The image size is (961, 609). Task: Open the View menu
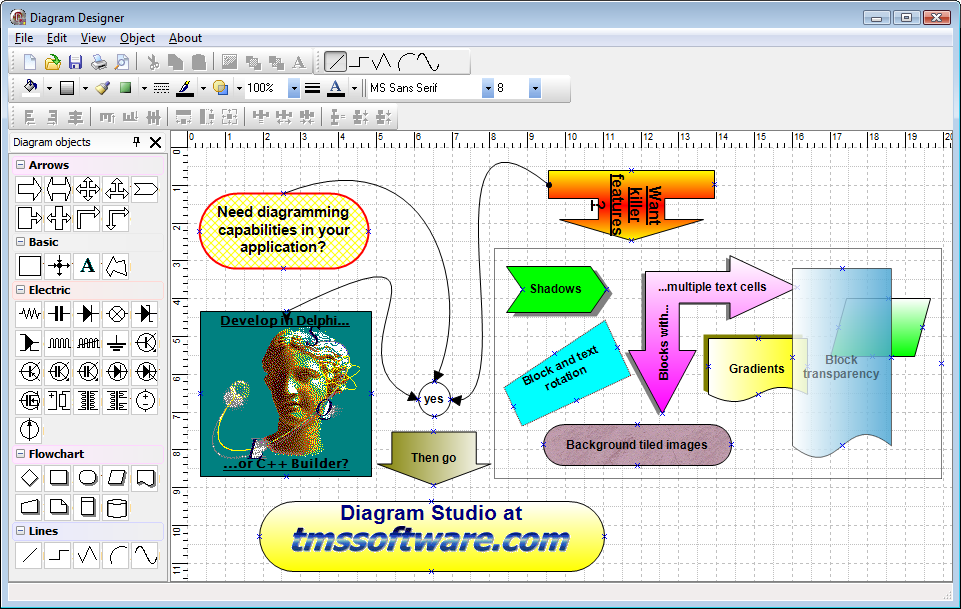tap(93, 38)
